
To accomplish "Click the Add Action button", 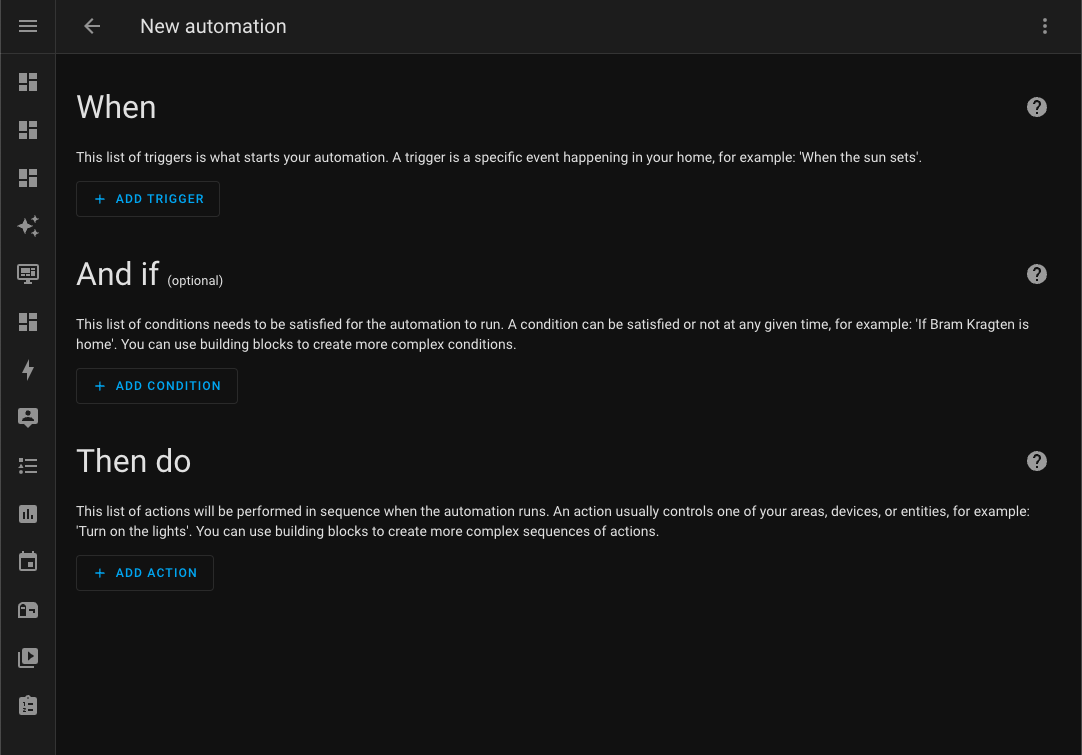I will point(145,573).
